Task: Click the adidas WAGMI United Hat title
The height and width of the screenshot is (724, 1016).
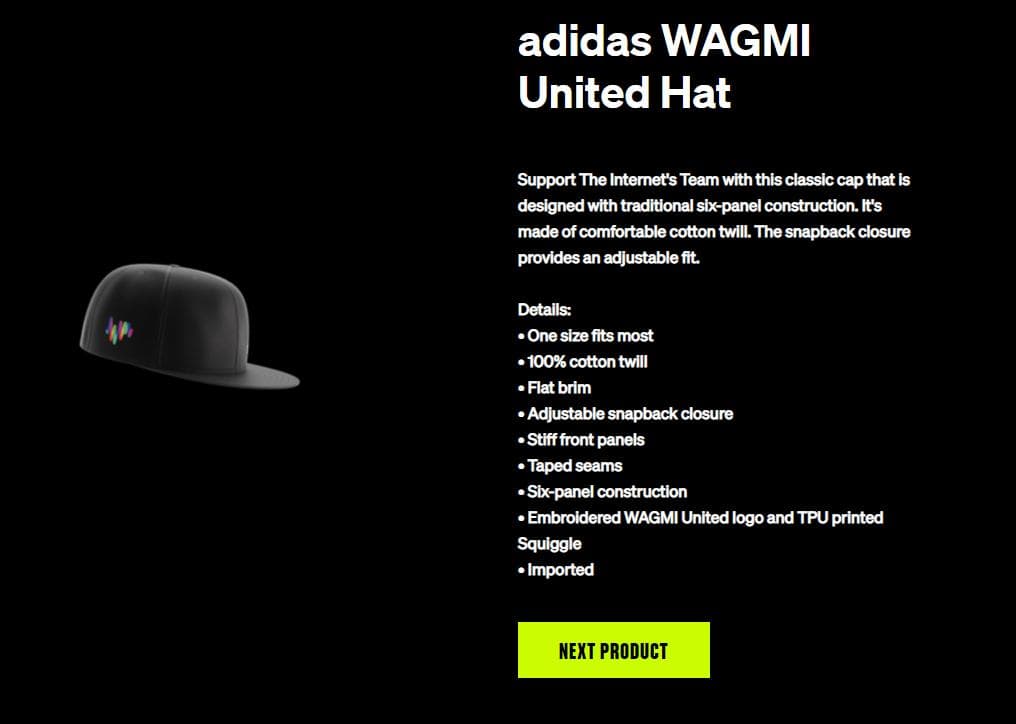Action: click(664, 67)
